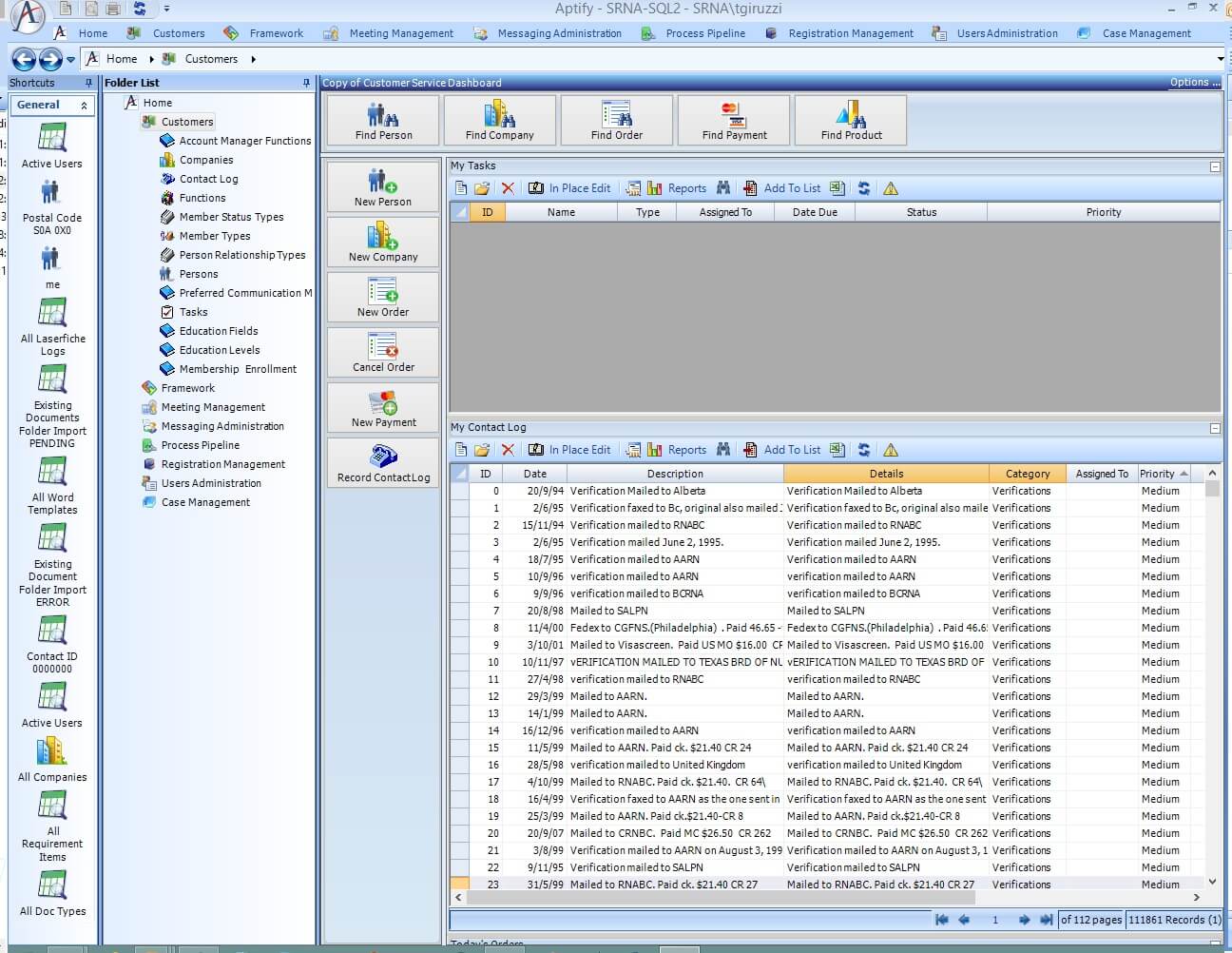1232x953 pixels.
Task: Click the forward navigation arrow
Action: tap(50, 59)
